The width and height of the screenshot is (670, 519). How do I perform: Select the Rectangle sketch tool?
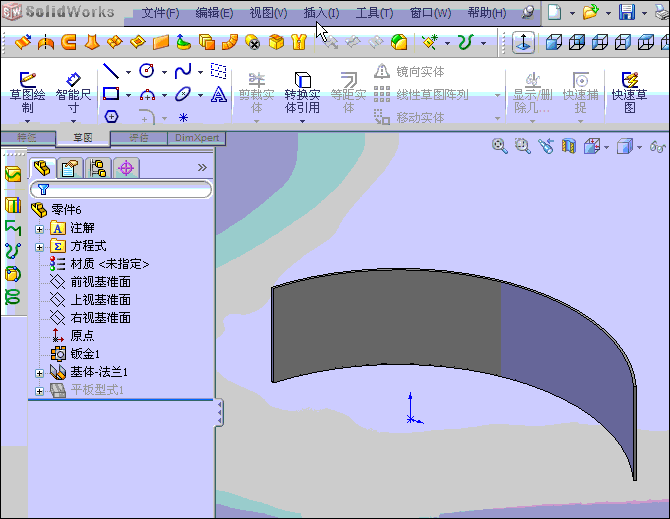point(111,94)
